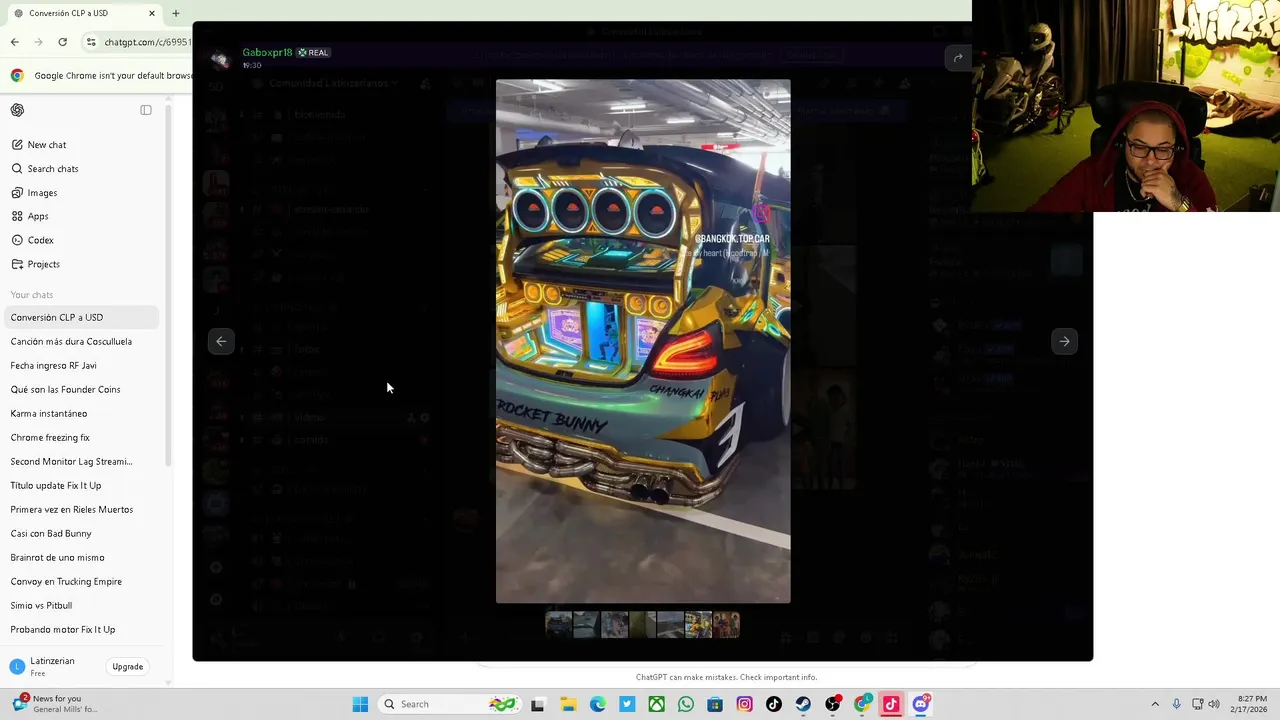Toggle the microphone icon in the system tray

[1176, 704]
